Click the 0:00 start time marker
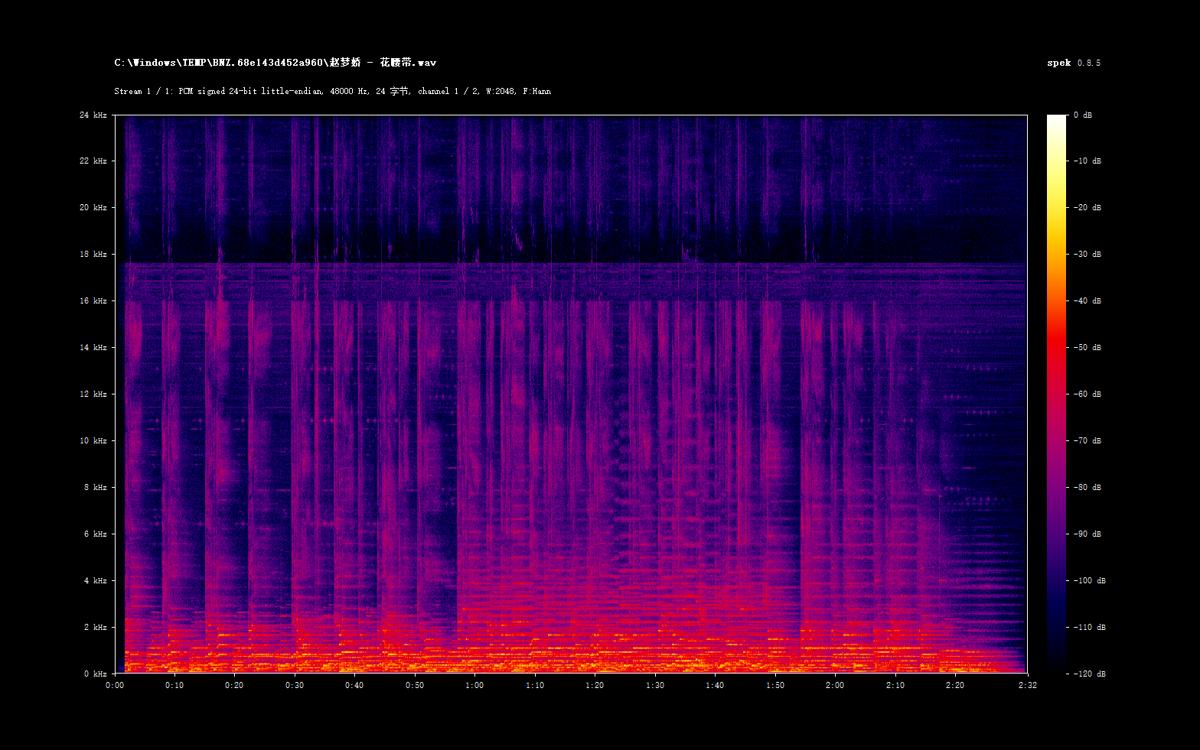Screen dimensions: 1200x750 tap(115, 686)
